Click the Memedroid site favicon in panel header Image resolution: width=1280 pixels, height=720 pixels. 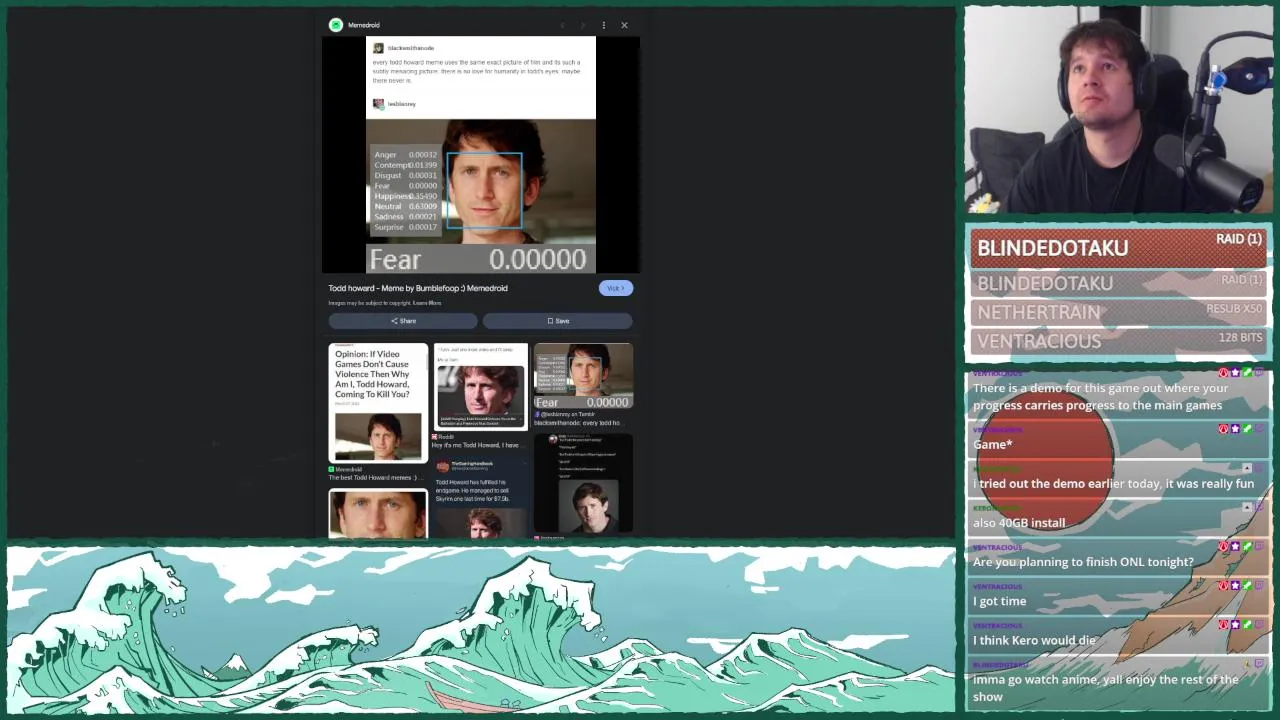336,25
